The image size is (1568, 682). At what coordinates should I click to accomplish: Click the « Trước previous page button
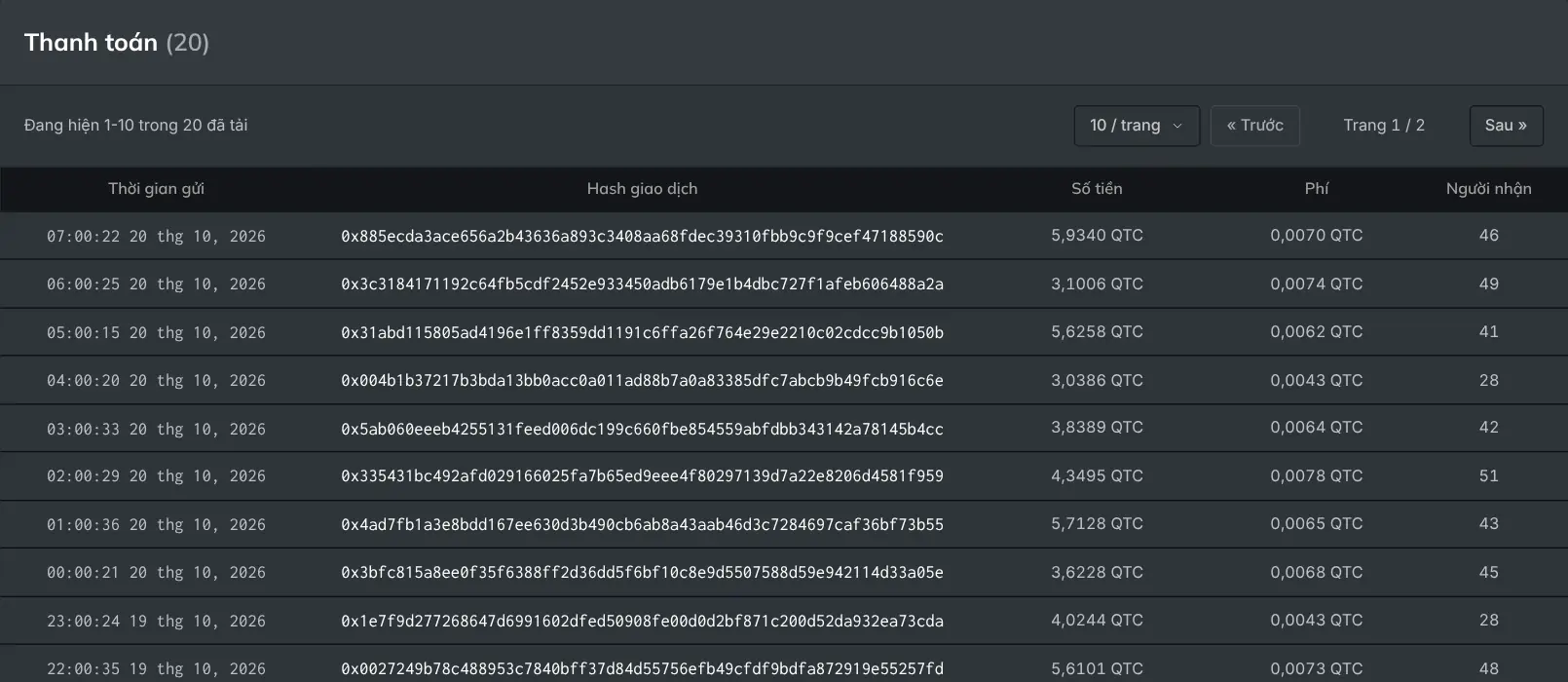(1254, 126)
